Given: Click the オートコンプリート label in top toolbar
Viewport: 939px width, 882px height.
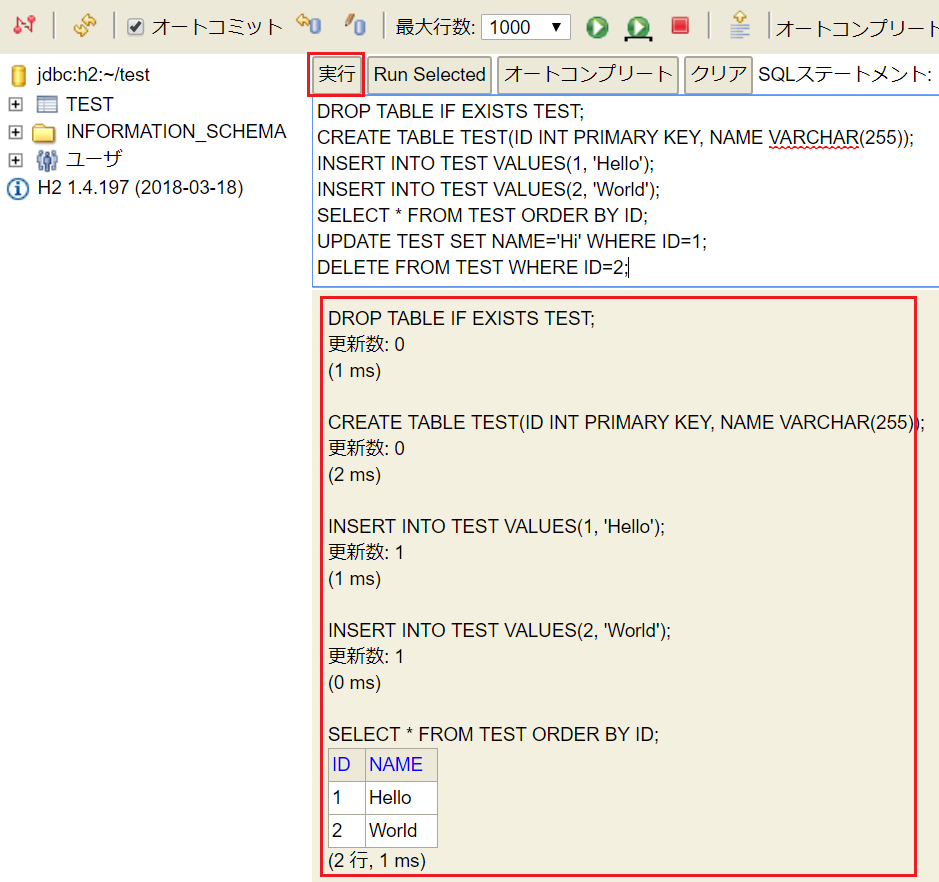Looking at the screenshot, I should [x=856, y=28].
